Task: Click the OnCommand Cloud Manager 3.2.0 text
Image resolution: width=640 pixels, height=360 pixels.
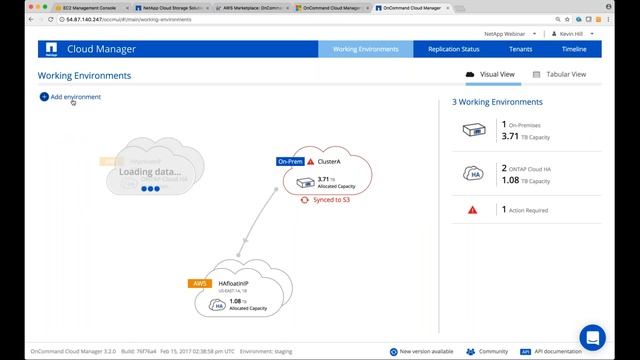Action: (73, 351)
